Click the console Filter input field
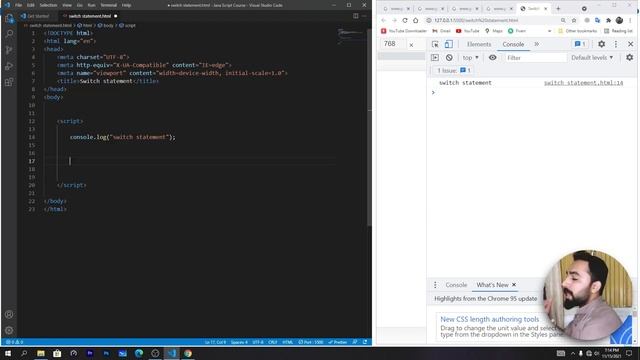 click(535, 58)
